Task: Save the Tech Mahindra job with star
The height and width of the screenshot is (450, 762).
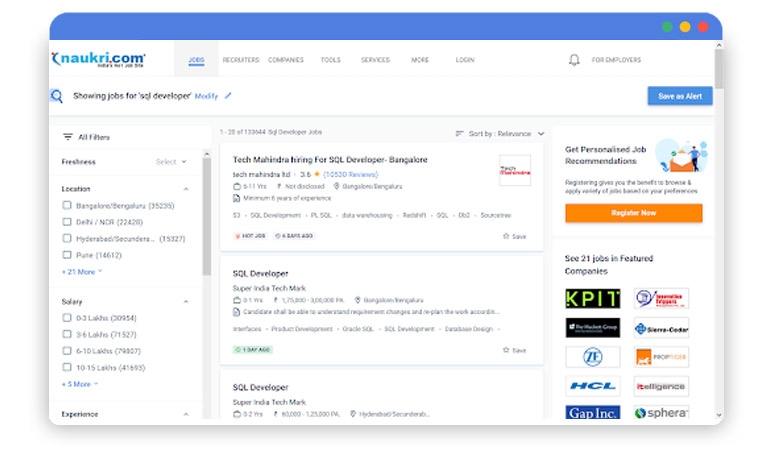Action: [514, 236]
